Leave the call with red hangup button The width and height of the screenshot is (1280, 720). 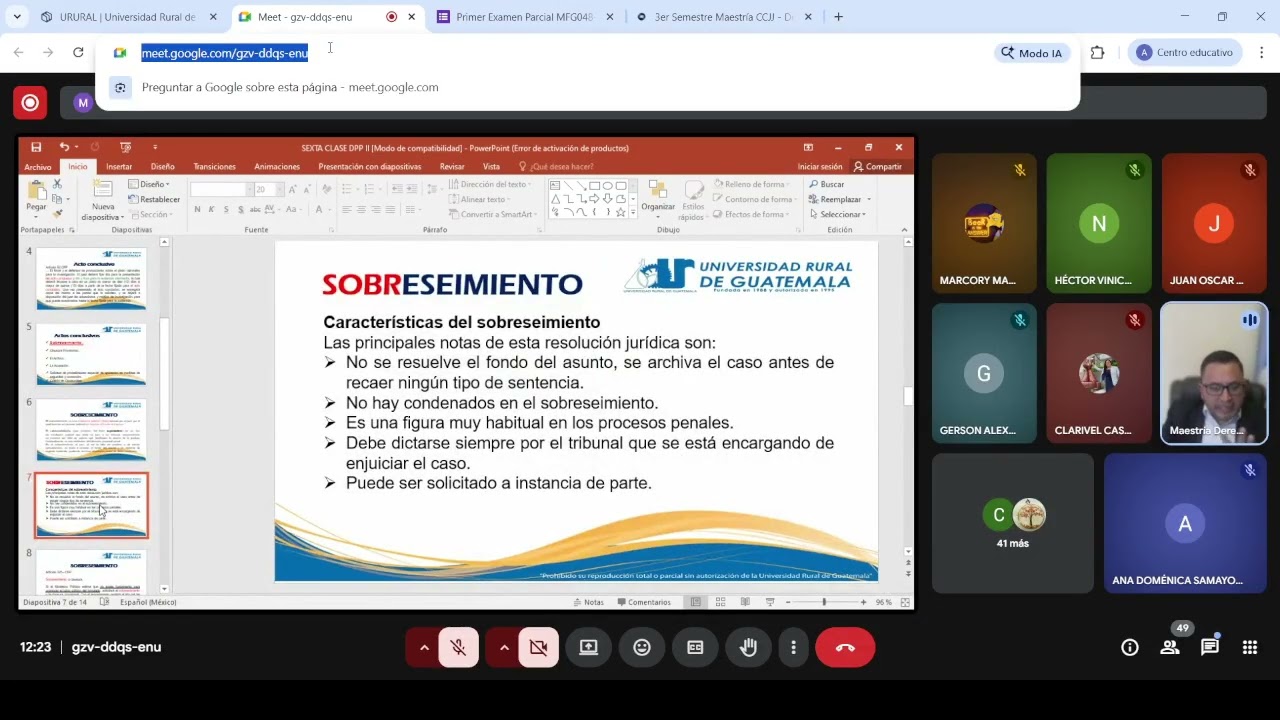point(845,647)
